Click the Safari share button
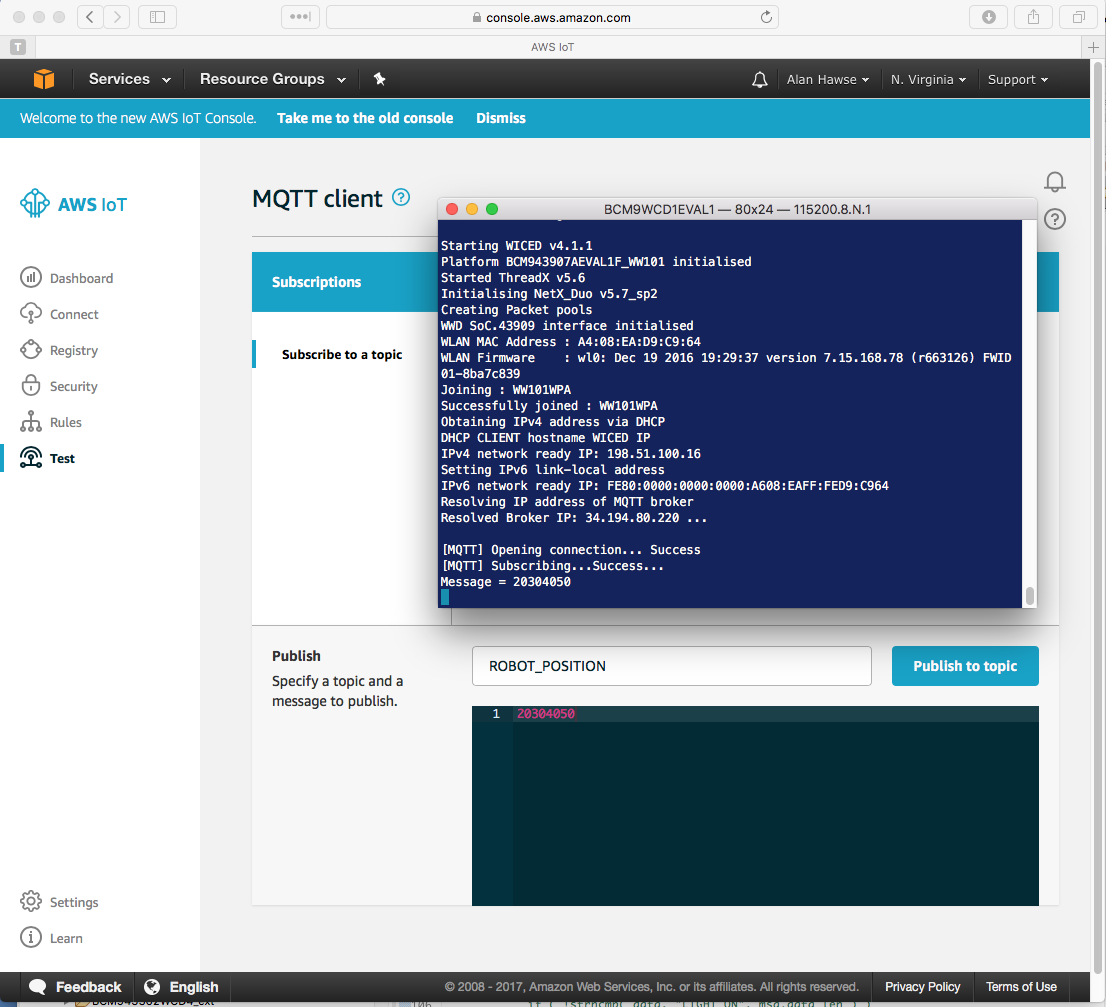Viewport: 1106px width, 1007px height. point(1033,17)
